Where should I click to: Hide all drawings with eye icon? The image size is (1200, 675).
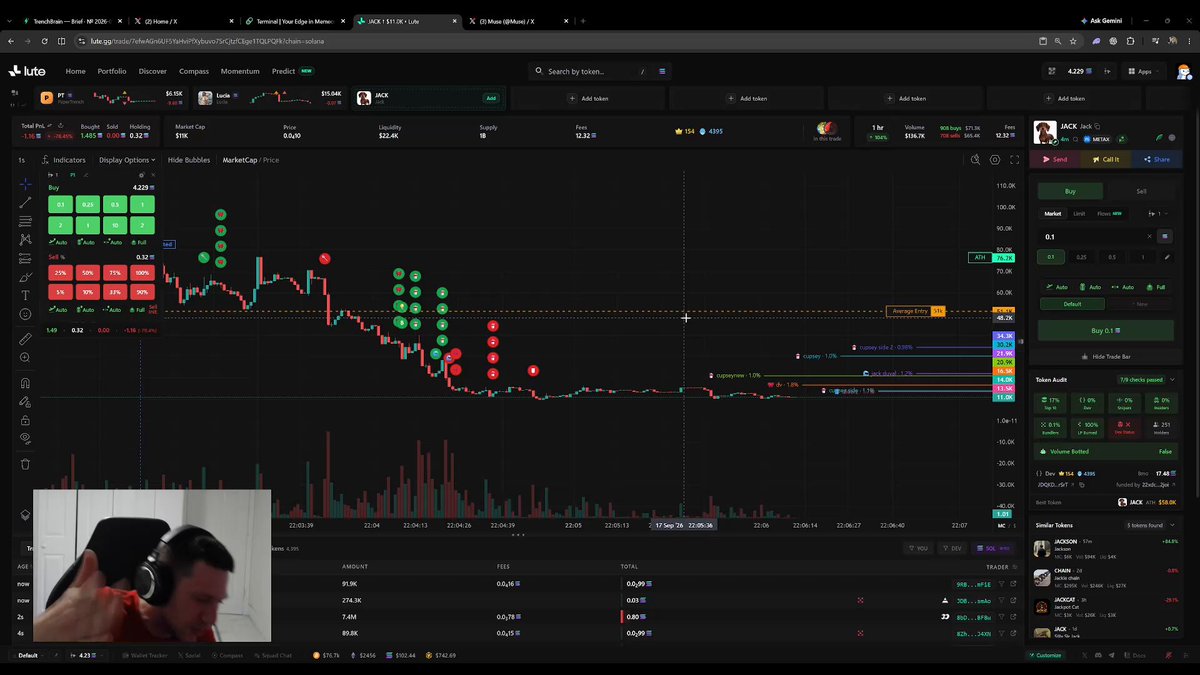click(x=25, y=439)
